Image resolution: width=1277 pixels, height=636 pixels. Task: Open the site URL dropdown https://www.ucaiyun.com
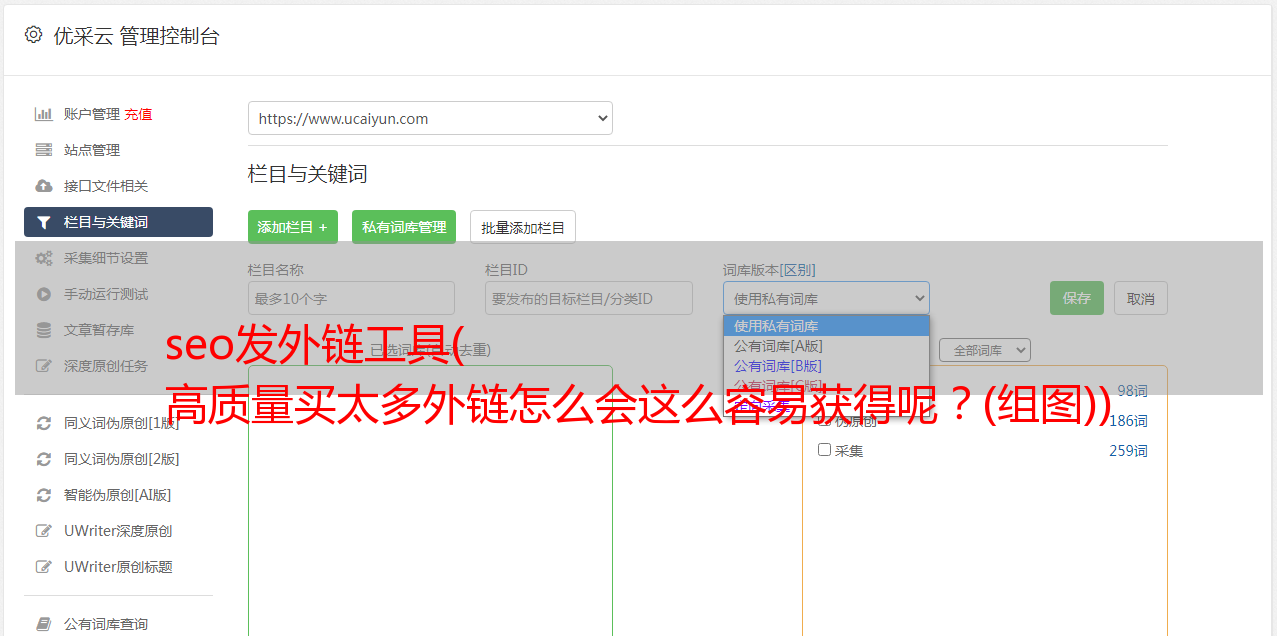(x=430, y=118)
